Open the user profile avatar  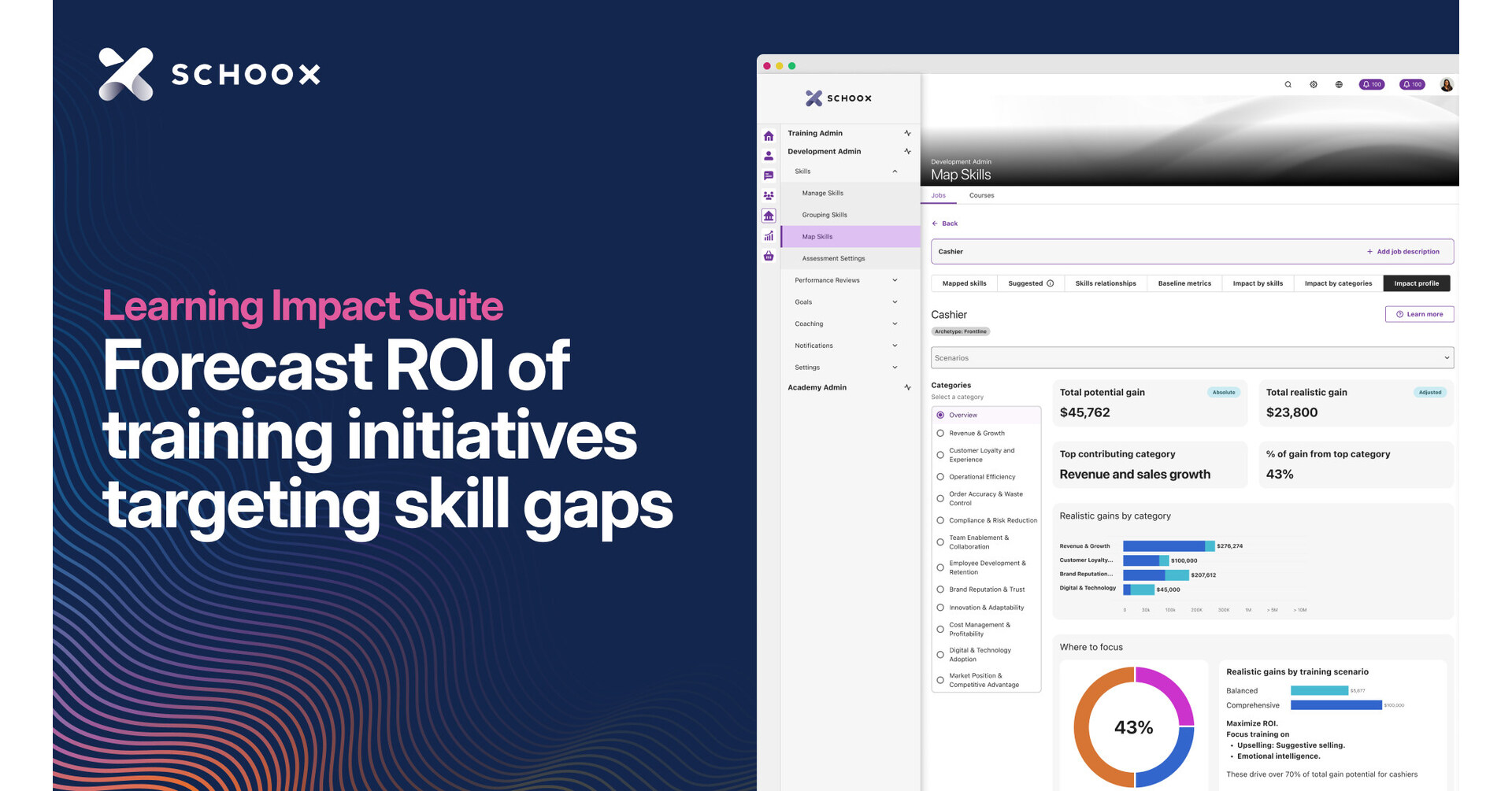1447,85
